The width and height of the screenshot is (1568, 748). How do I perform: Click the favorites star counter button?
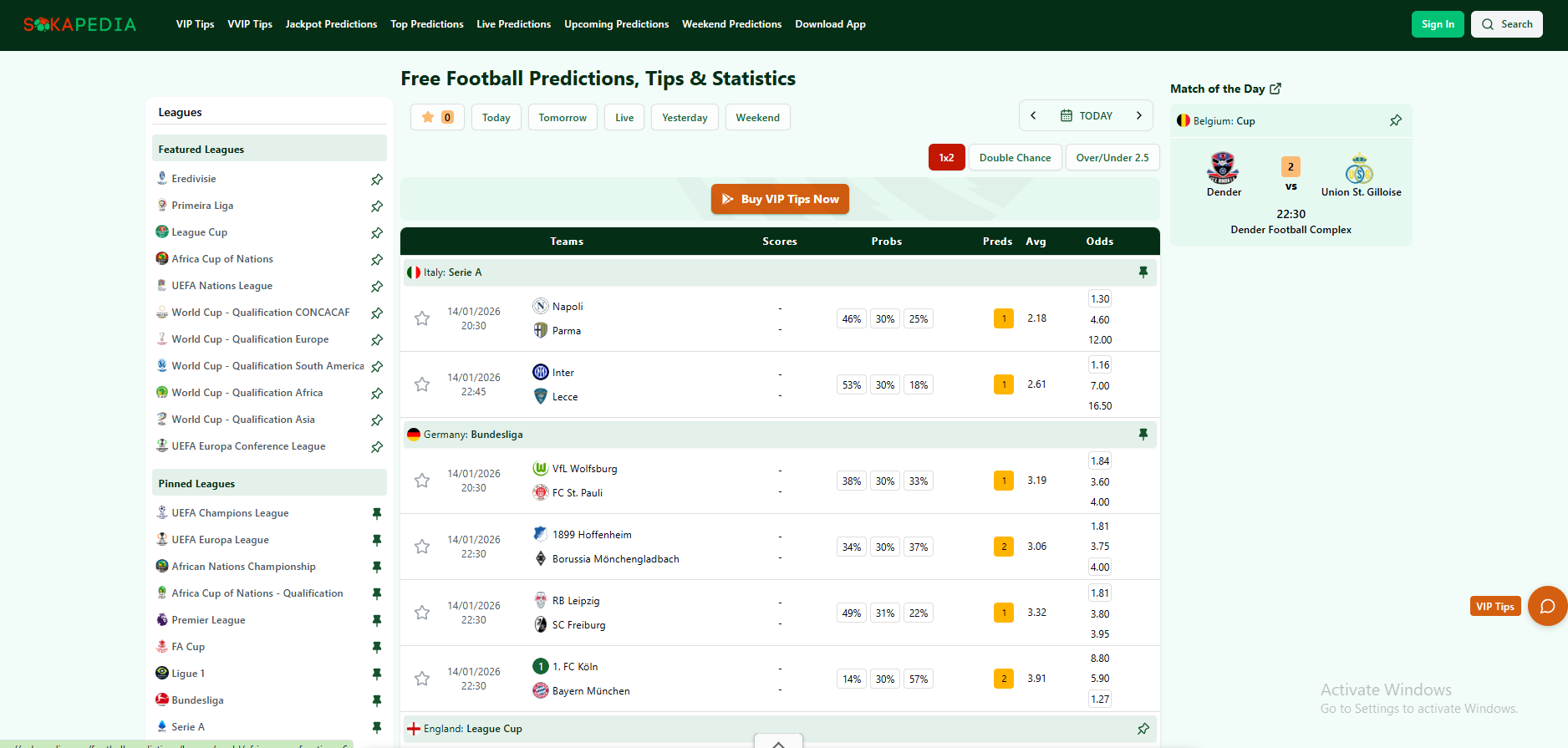(437, 117)
